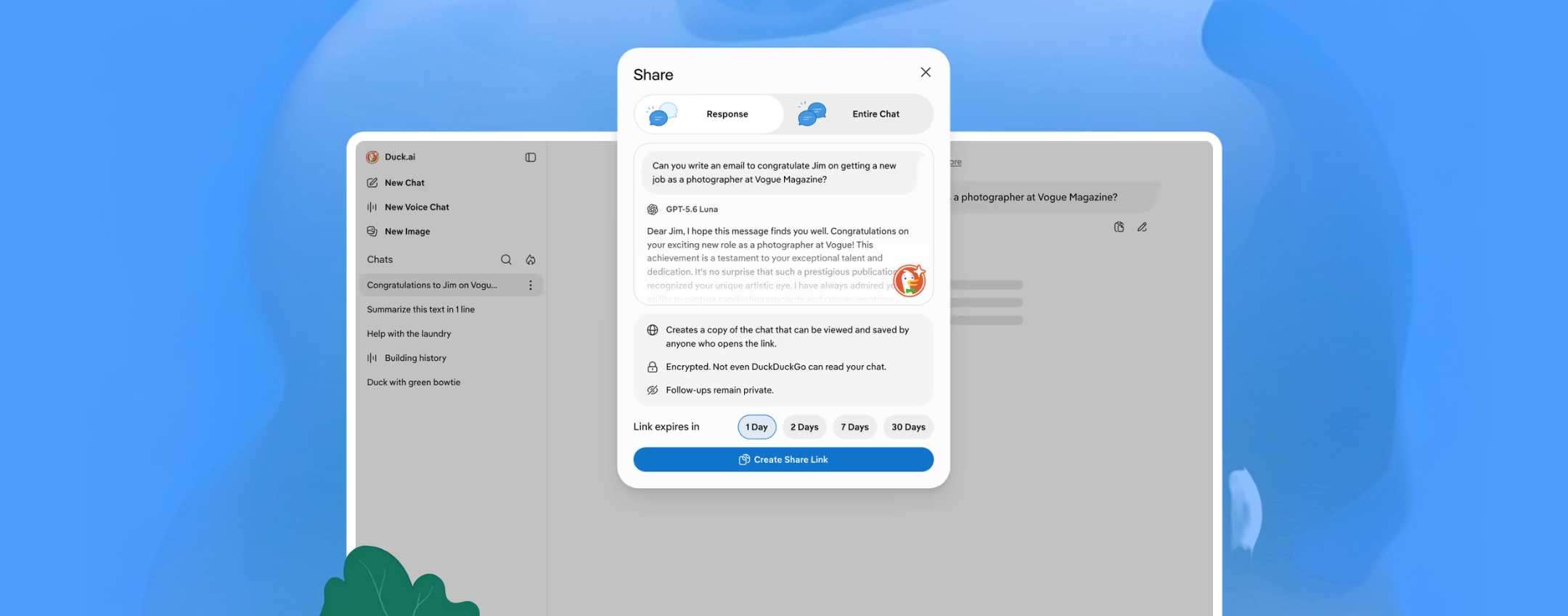Click the edit message pencil icon
This screenshot has width=1568, height=616.
pyautogui.click(x=1142, y=227)
